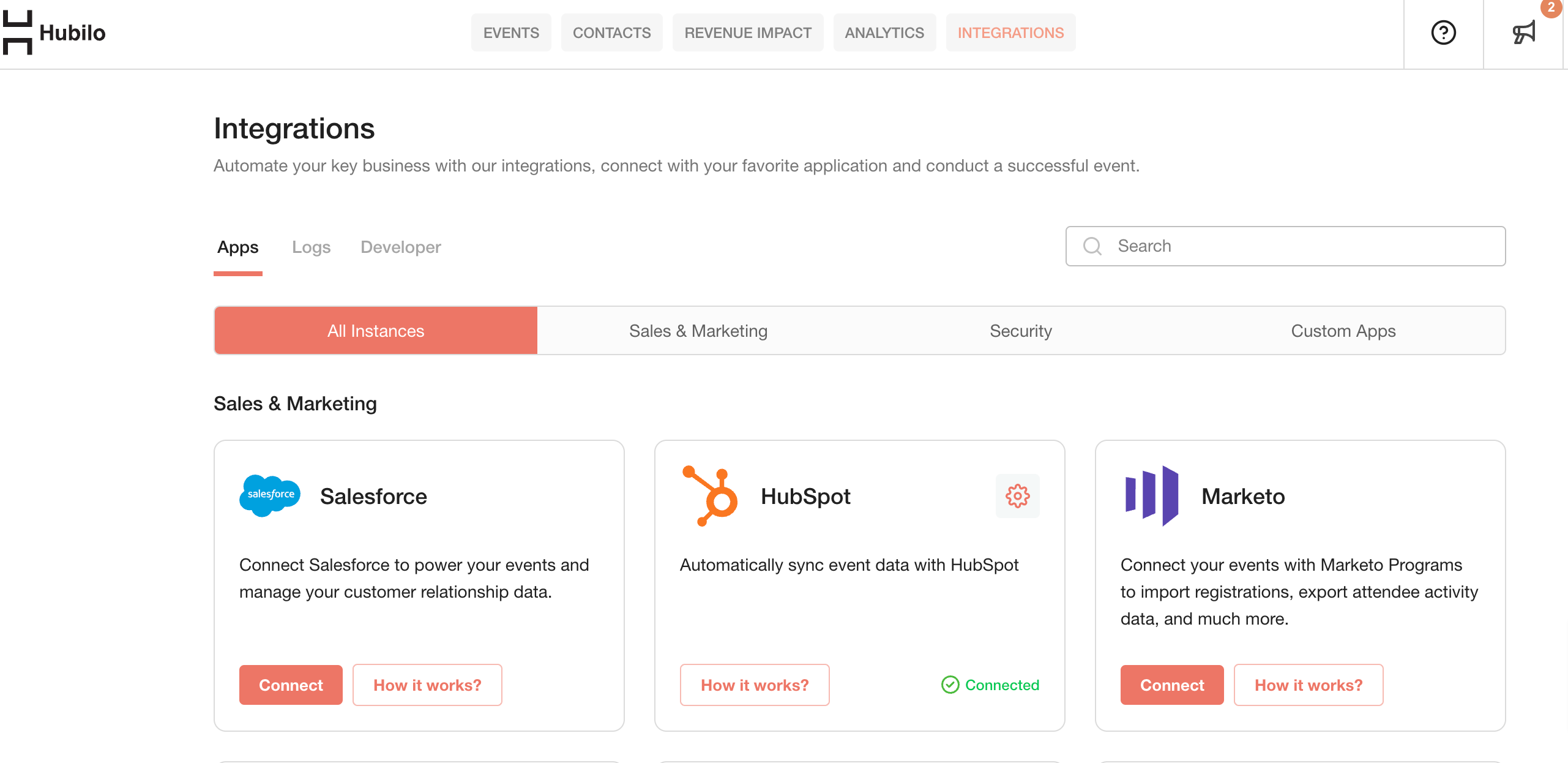Viewport: 1568px width, 763px height.
Task: Click the search magnifier icon
Action: 1092,246
